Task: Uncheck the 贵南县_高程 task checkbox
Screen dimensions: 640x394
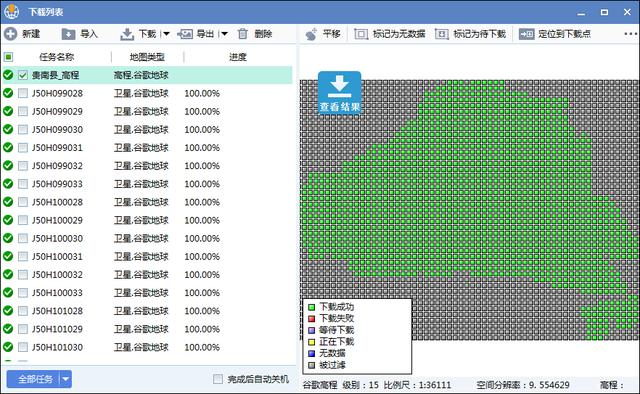Action: pyautogui.click(x=23, y=75)
